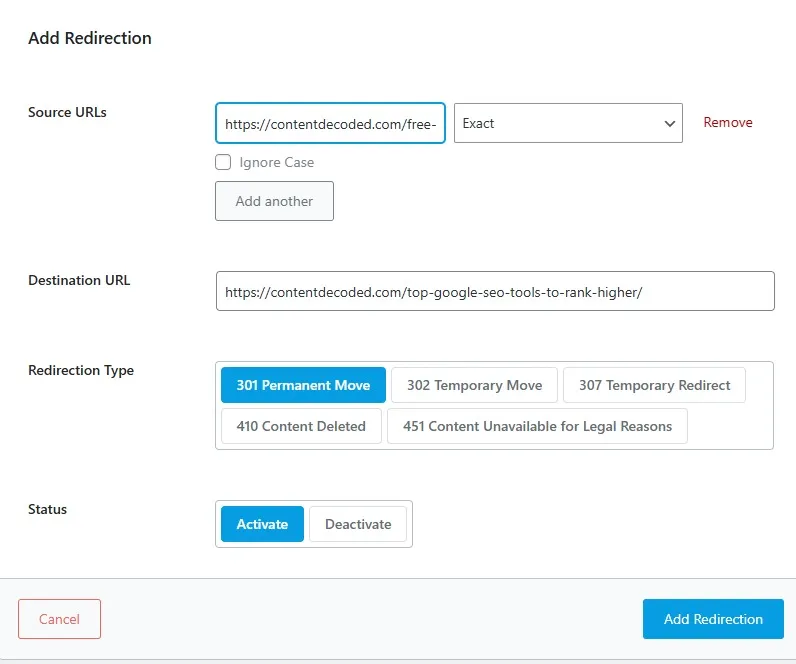Remove the source URL entry
796x664 pixels.
click(x=727, y=122)
